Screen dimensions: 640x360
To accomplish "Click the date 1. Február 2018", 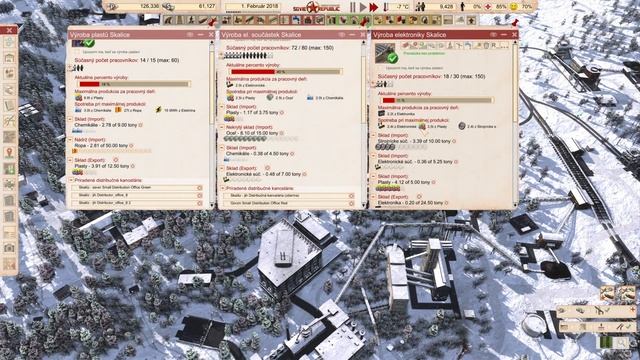I will click(x=260, y=7).
